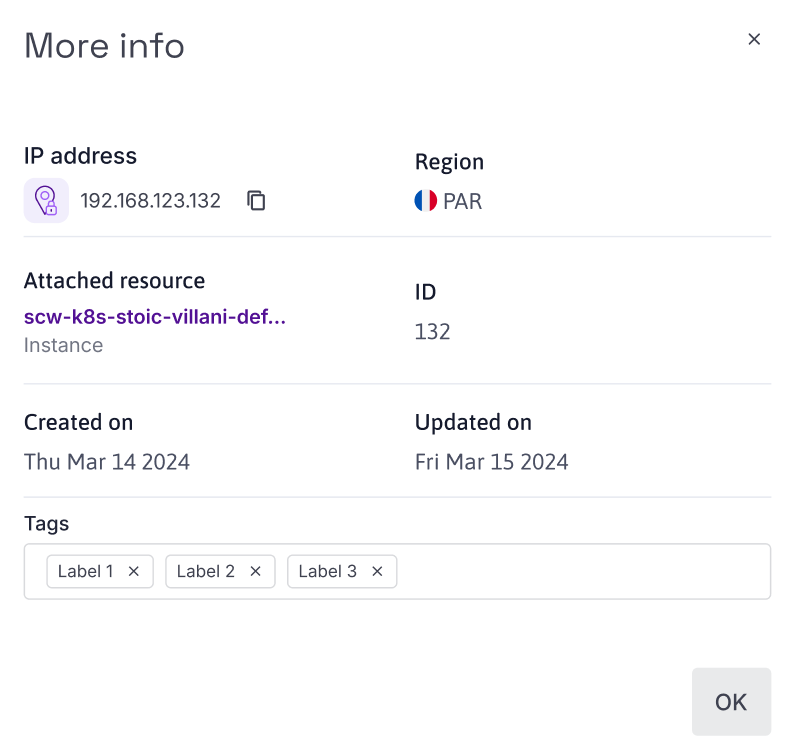Remove the Label 3 tag
795x746 pixels.
point(377,572)
